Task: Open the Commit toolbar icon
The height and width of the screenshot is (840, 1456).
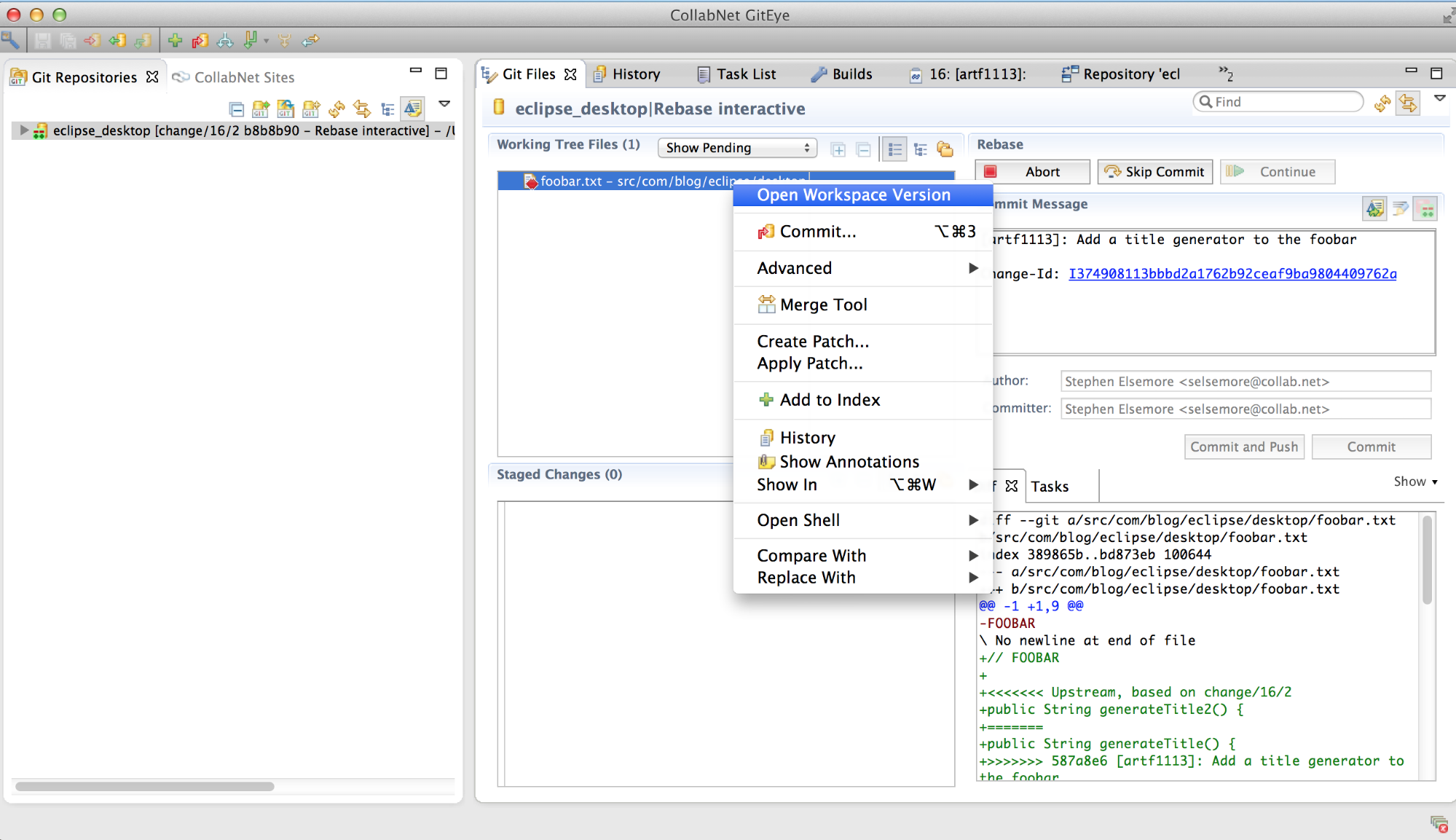Action: [199, 40]
